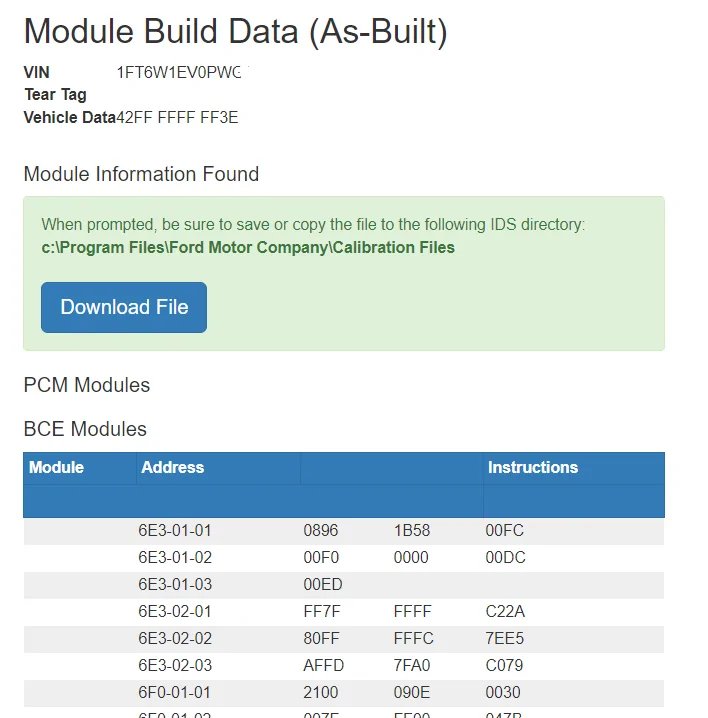Image resolution: width=708 pixels, height=718 pixels.
Task: Select the Module column header
Action: click(56, 468)
